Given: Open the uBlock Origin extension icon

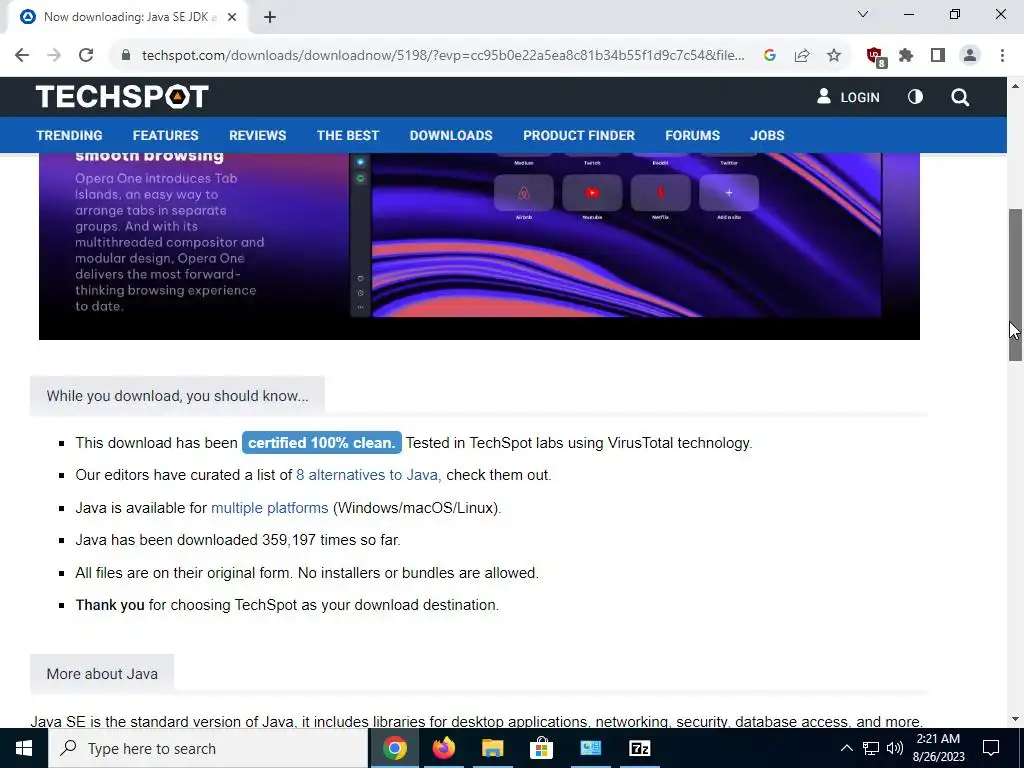Looking at the screenshot, I should (875, 56).
